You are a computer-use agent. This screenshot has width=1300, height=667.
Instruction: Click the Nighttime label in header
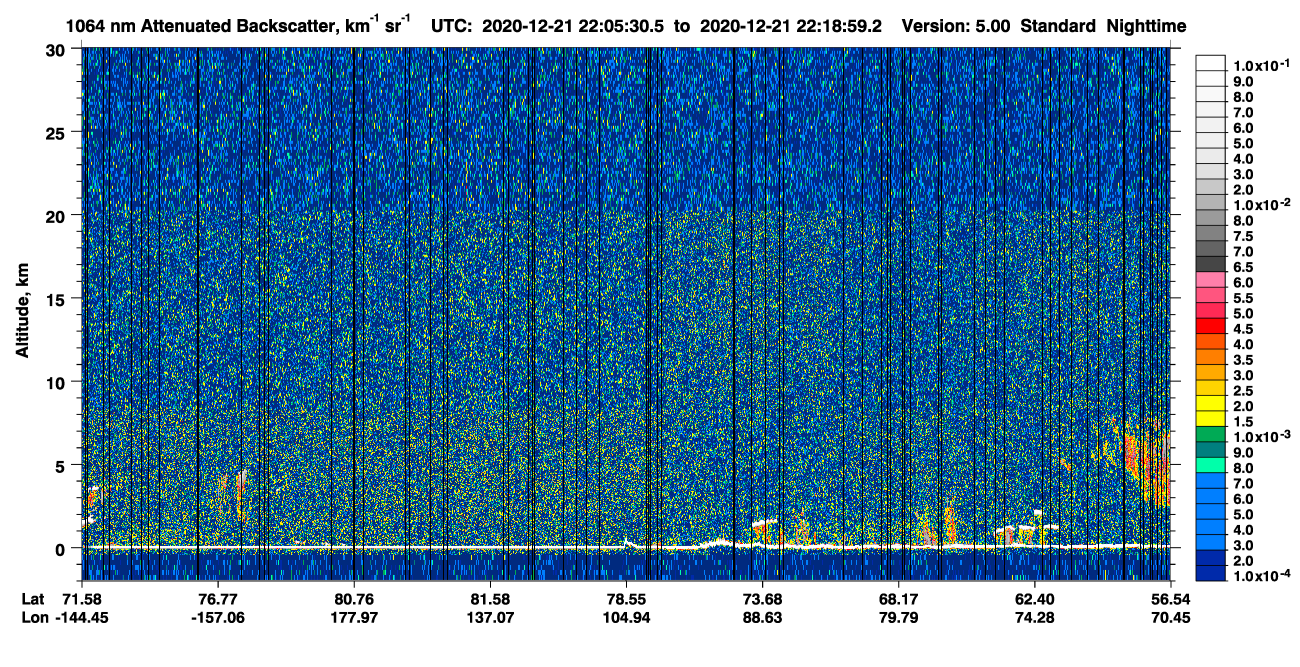pos(1147,27)
